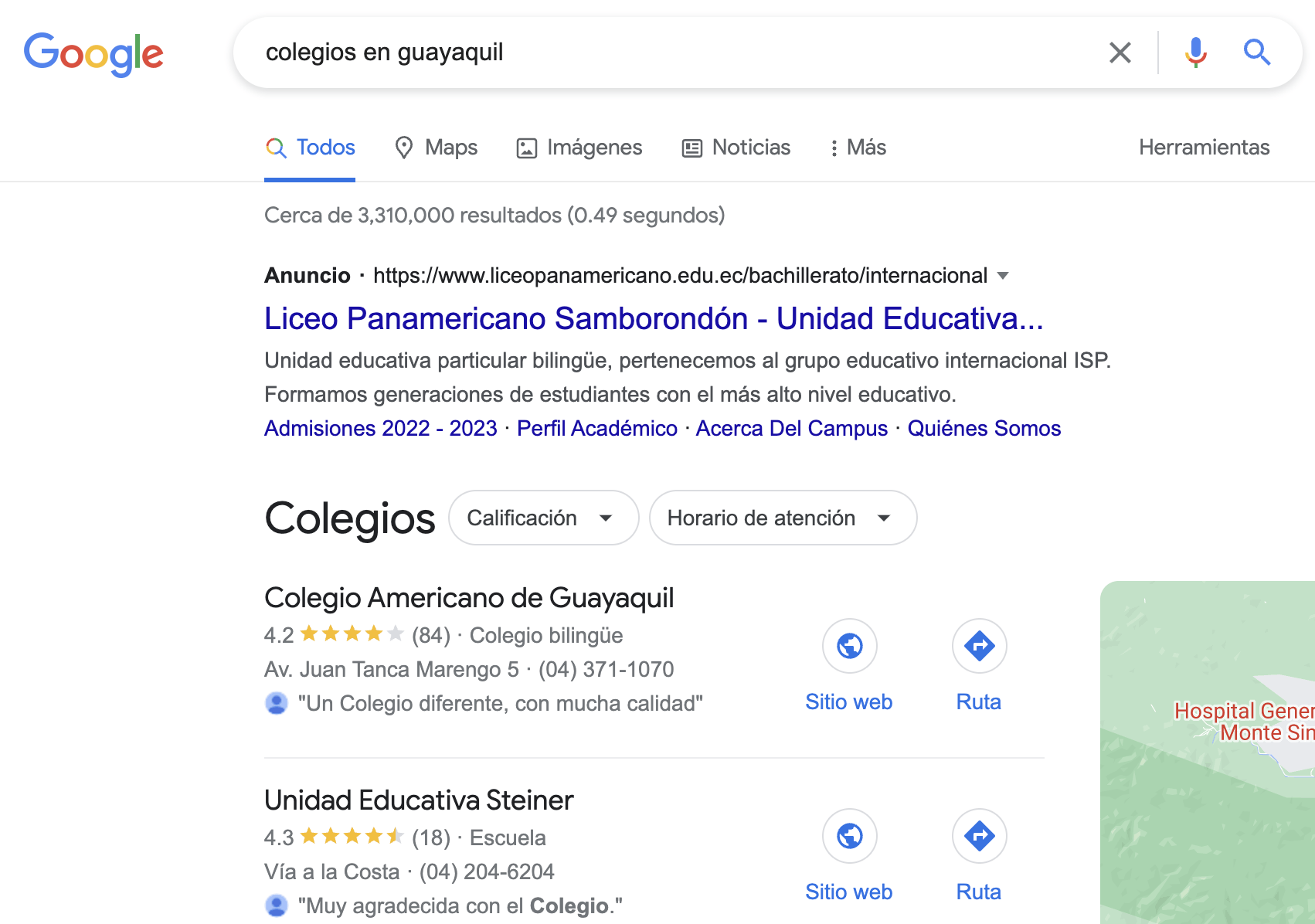
Task: Switch to the Noticias tab
Action: (x=736, y=148)
